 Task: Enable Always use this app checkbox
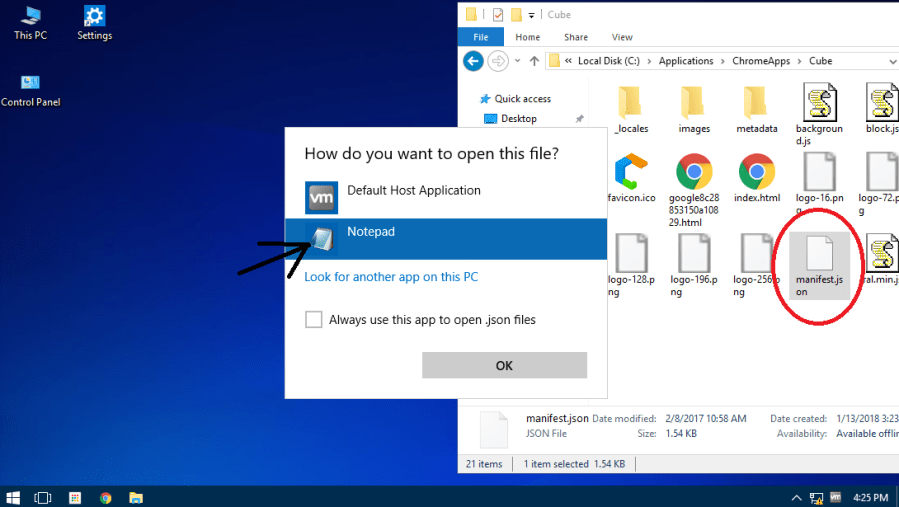pos(314,320)
